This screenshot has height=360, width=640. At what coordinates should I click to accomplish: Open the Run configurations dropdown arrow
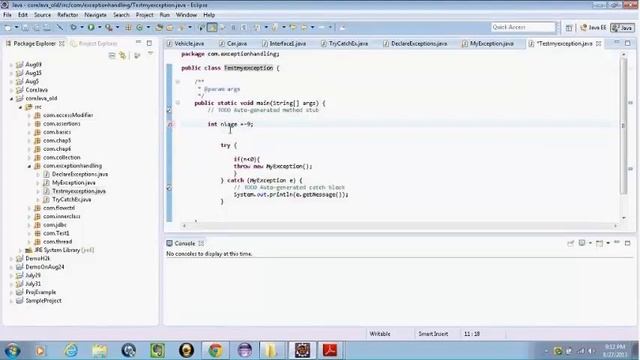(99, 27)
